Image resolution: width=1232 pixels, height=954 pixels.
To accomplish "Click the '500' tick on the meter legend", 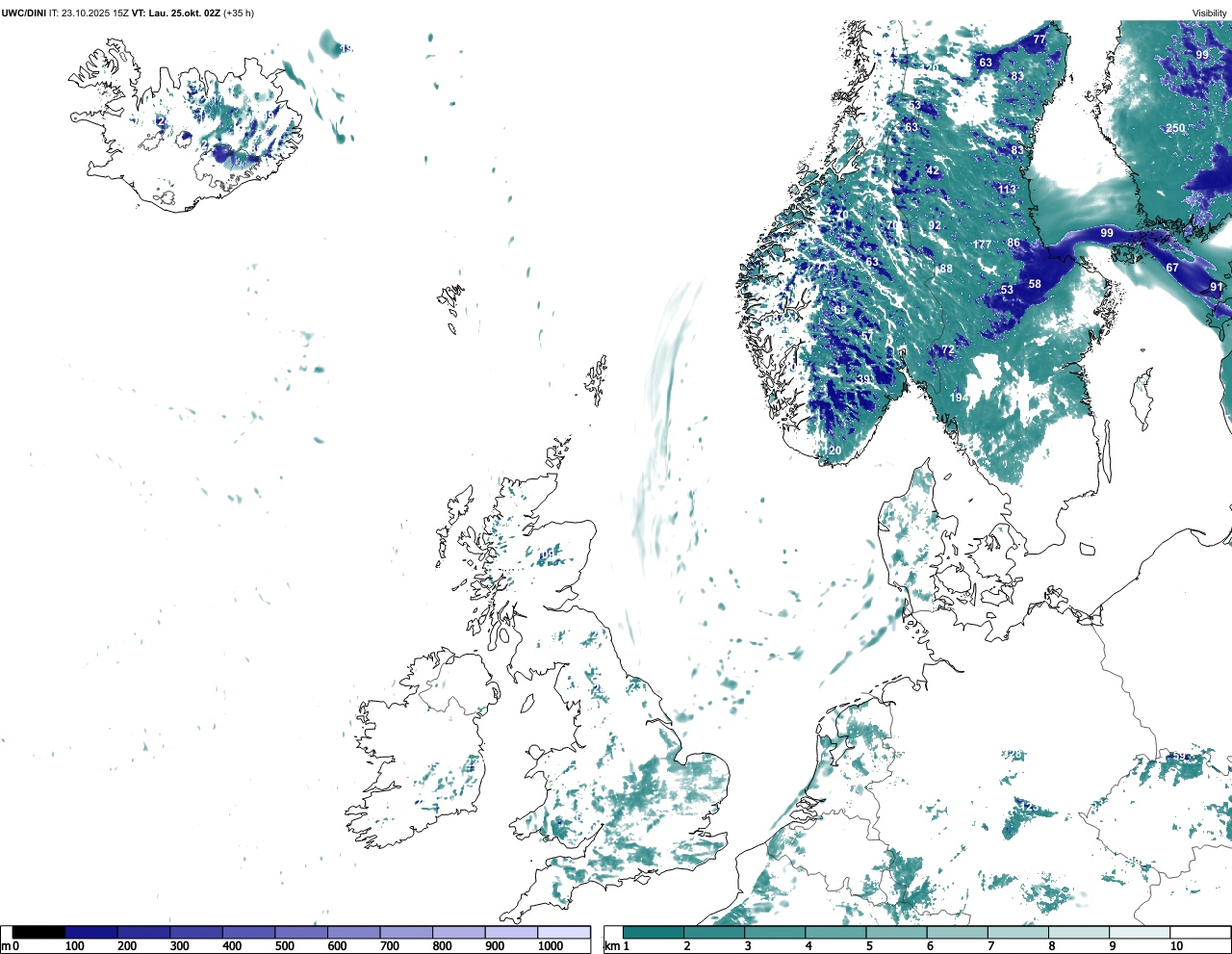I will click(x=285, y=946).
